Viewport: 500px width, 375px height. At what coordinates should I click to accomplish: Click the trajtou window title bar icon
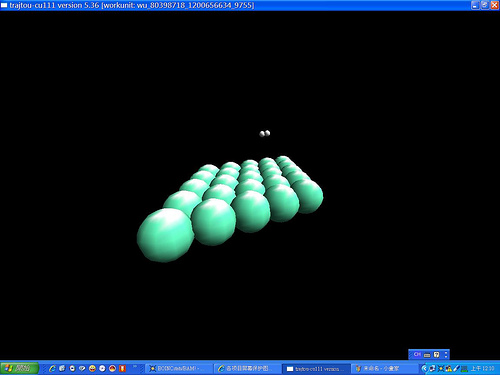(x=4, y=5)
